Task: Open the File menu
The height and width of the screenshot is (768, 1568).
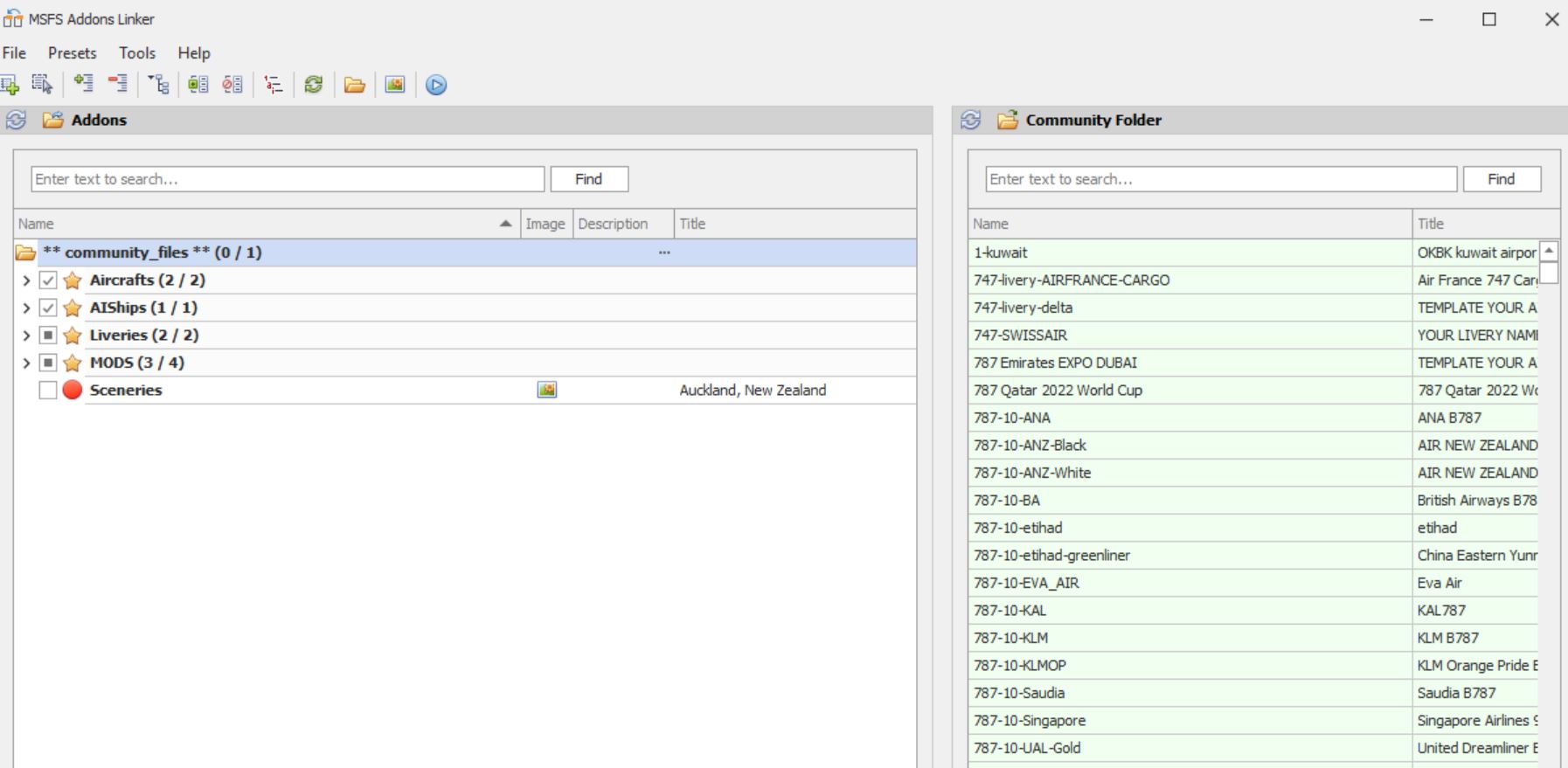Action: [x=15, y=53]
